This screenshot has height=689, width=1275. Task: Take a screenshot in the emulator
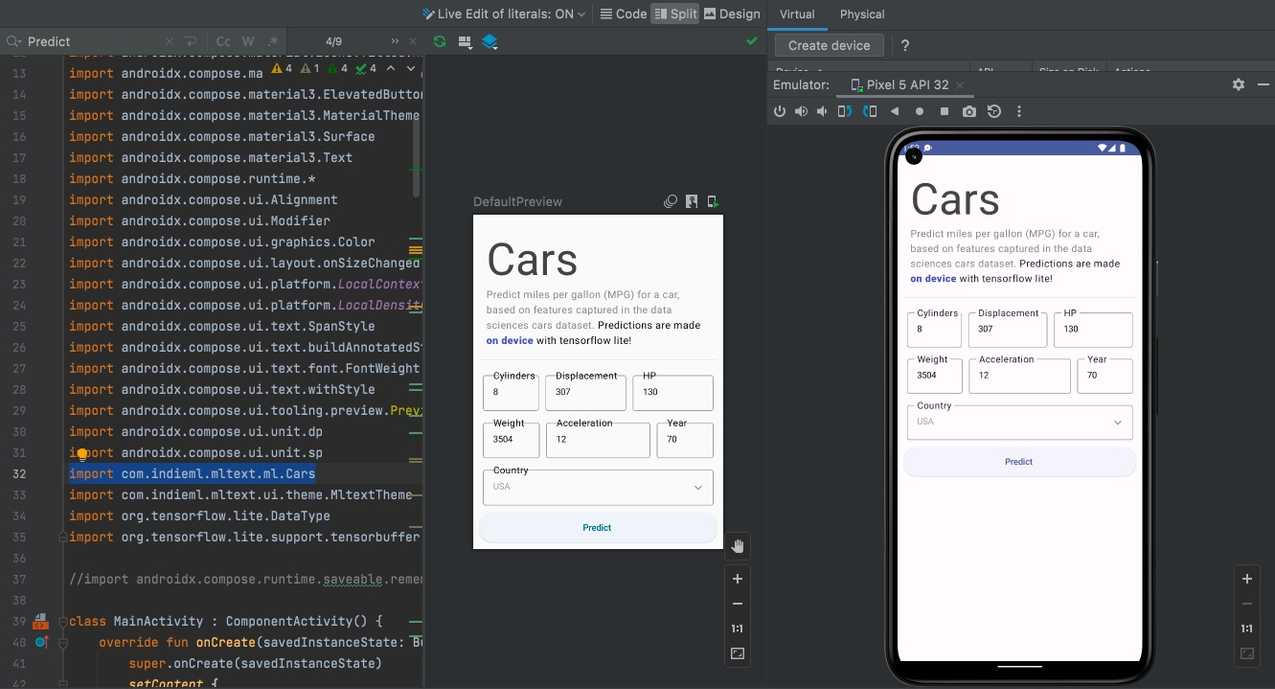coord(969,111)
